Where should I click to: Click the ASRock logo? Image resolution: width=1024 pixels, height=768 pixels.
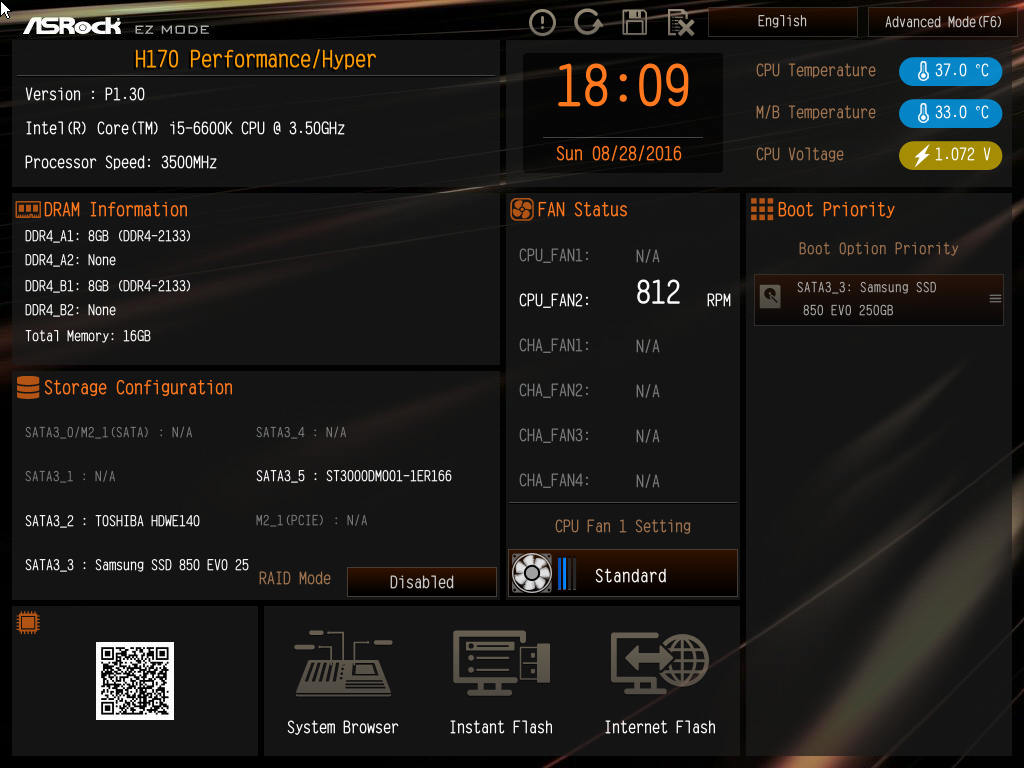click(72, 26)
